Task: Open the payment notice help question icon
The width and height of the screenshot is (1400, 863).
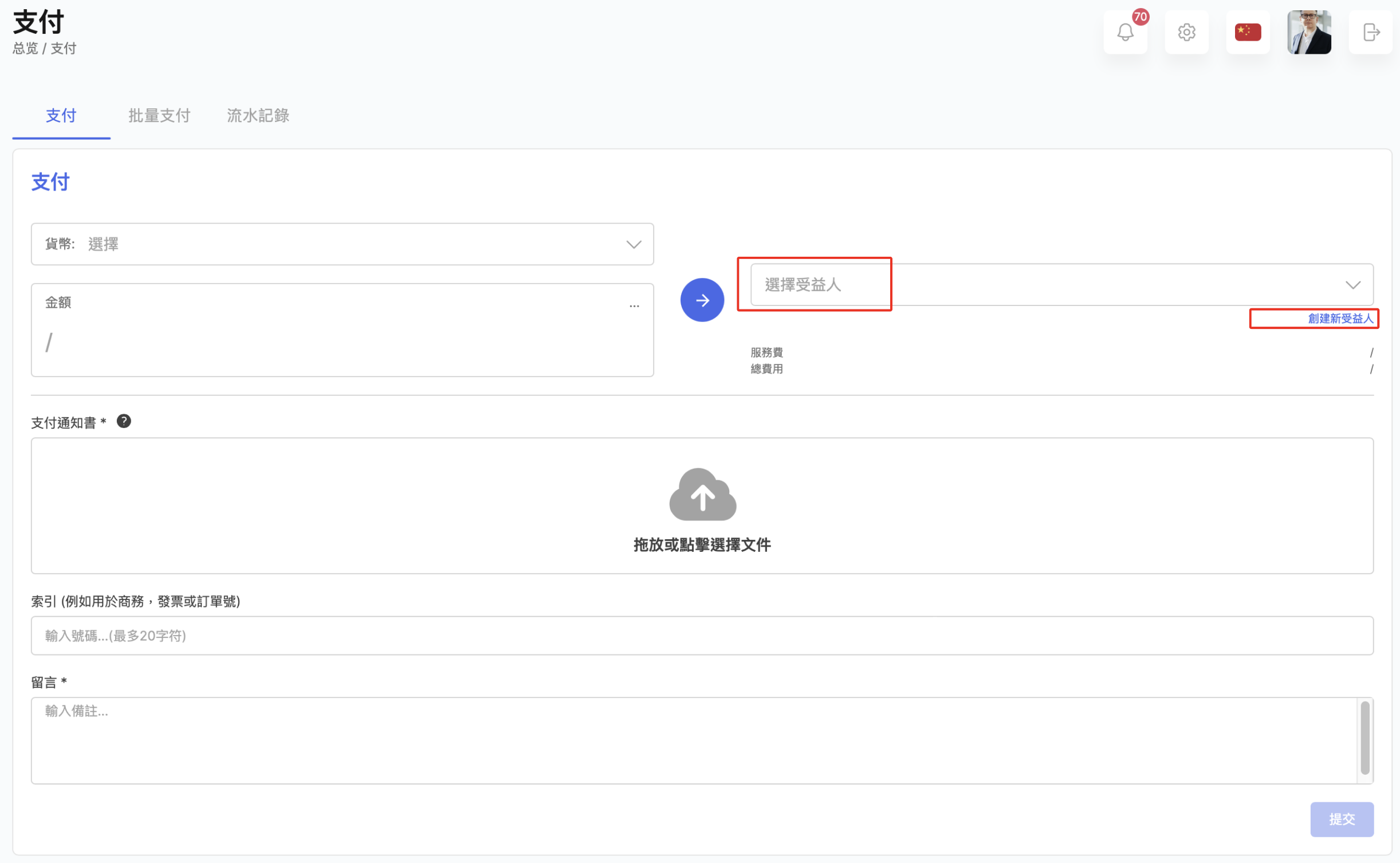Action: coord(124,421)
